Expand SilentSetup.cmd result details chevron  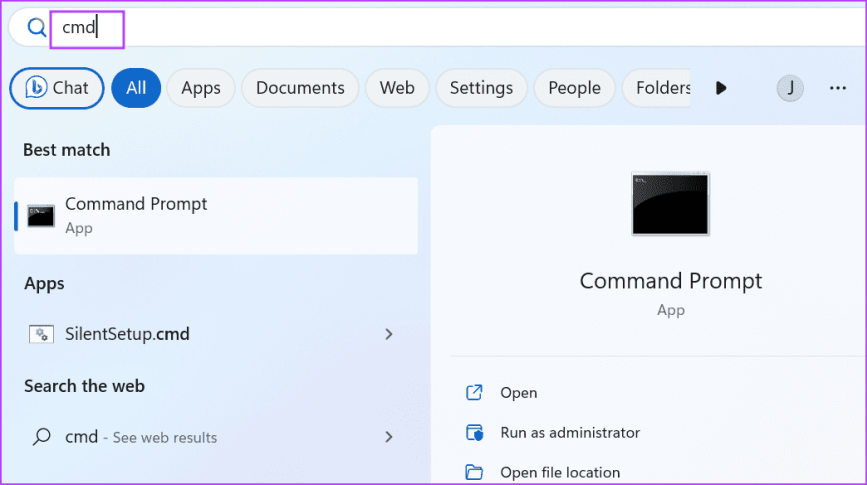(389, 334)
